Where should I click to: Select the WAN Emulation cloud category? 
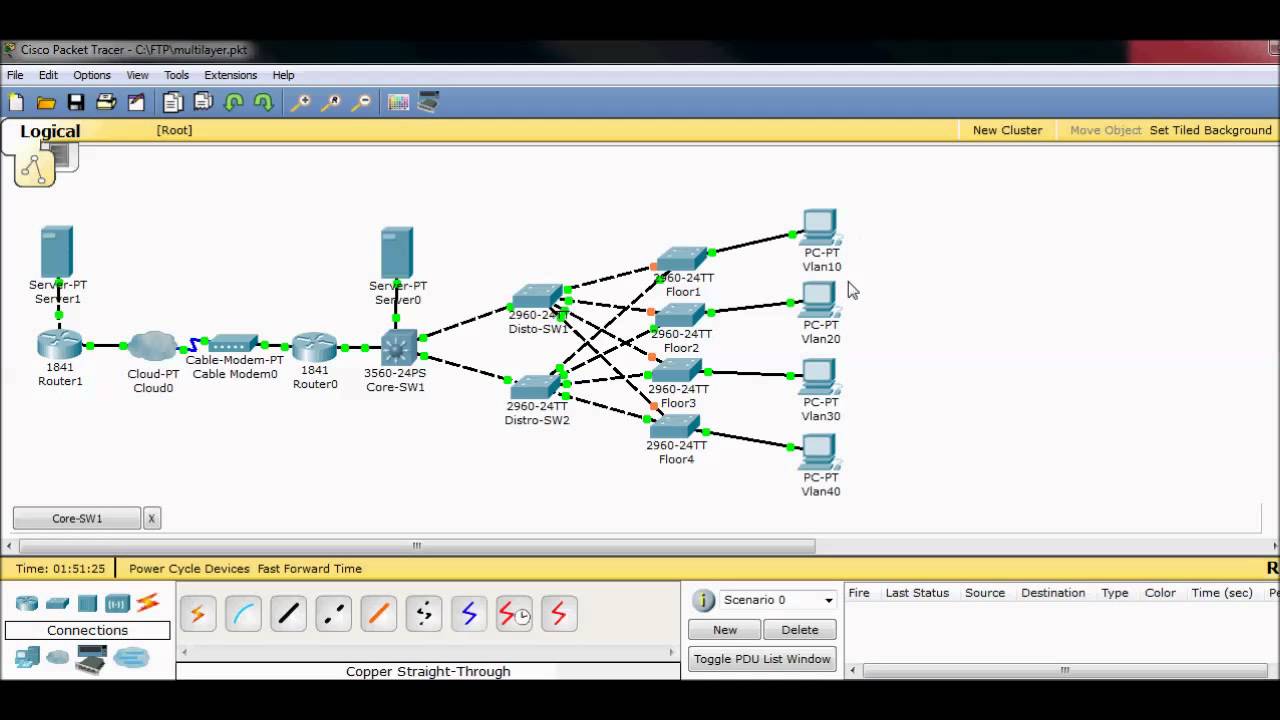tap(58, 658)
